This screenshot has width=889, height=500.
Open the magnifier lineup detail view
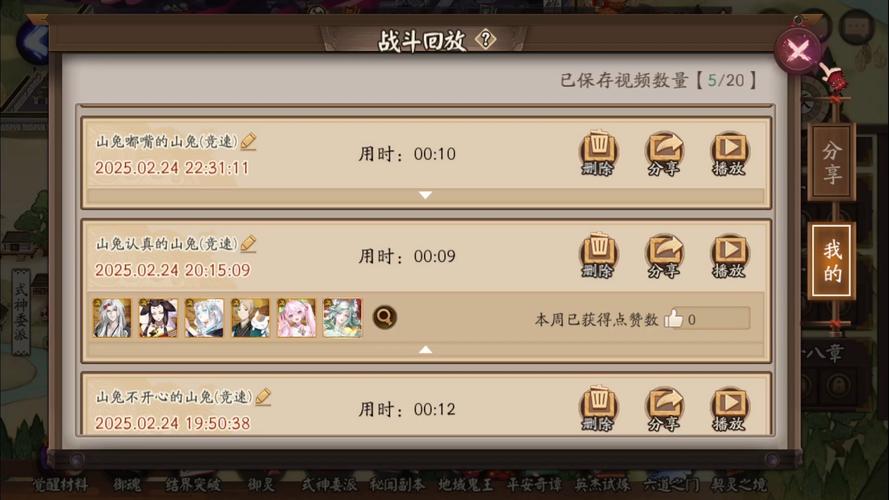pos(384,317)
